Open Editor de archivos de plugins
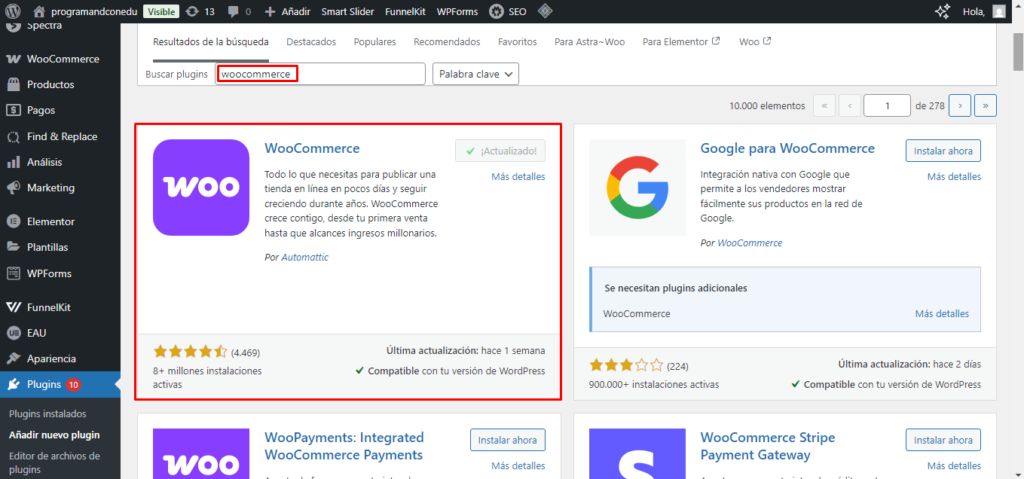This screenshot has width=1024, height=479. (x=54, y=462)
